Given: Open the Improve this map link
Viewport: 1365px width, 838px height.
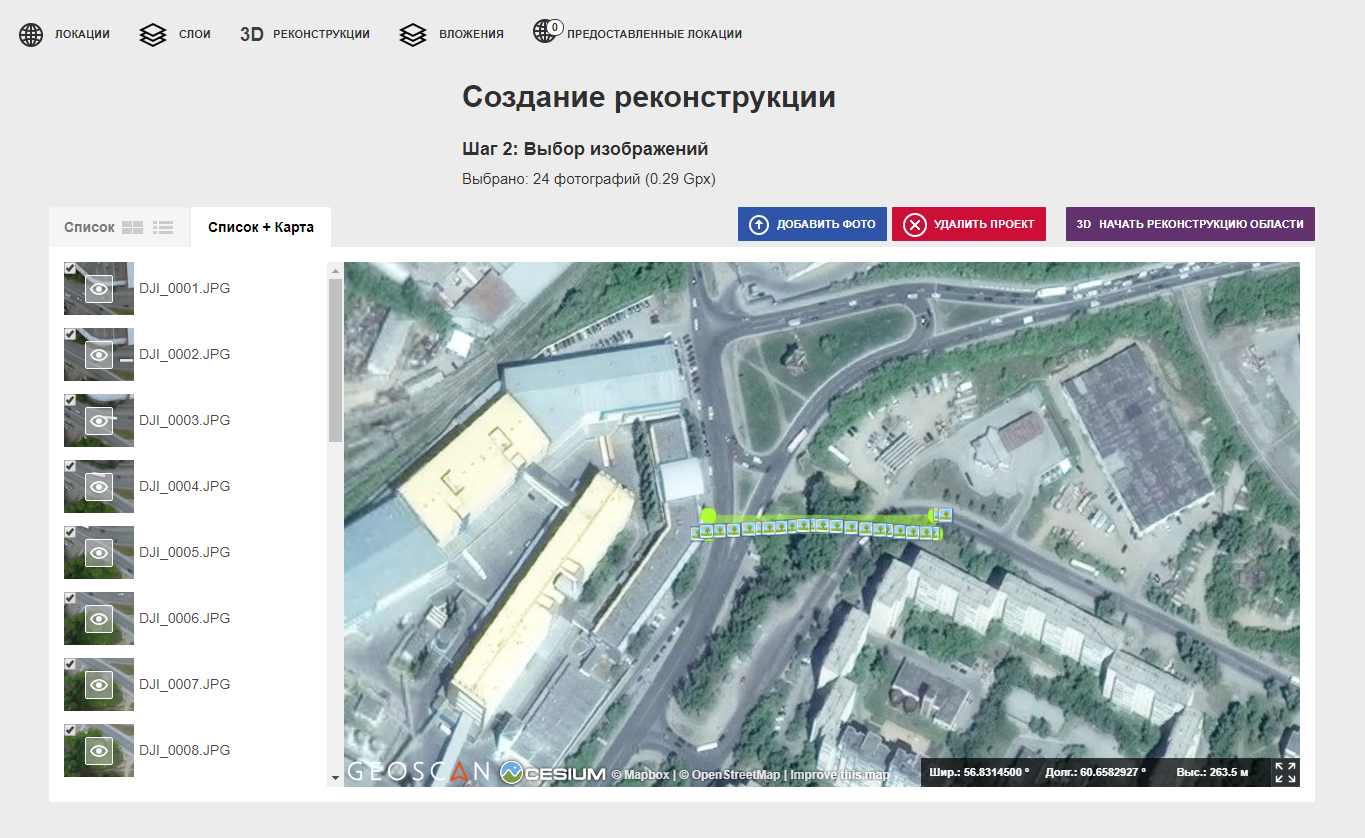Looking at the screenshot, I should (x=840, y=775).
